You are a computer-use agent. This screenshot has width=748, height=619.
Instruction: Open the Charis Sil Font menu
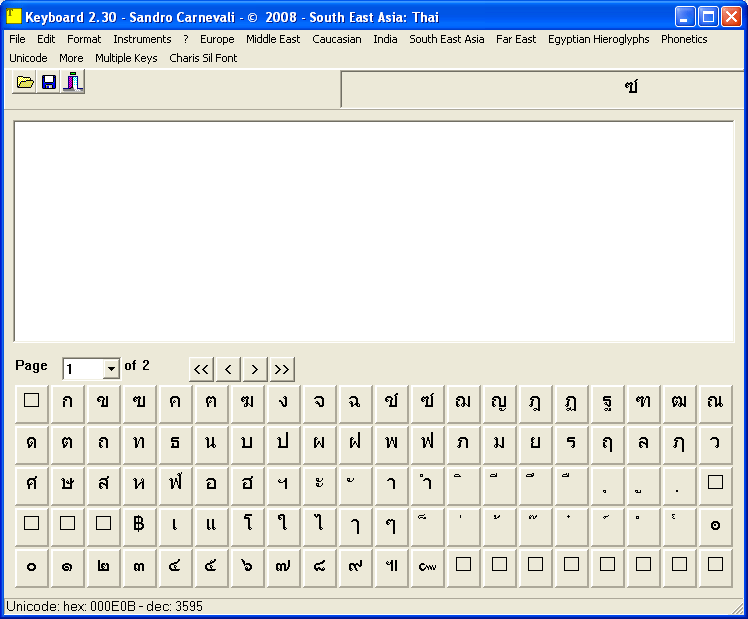[203, 58]
